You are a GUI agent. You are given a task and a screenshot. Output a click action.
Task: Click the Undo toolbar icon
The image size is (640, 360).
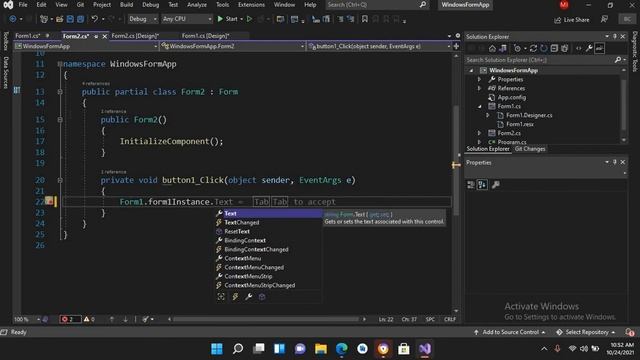(95, 19)
